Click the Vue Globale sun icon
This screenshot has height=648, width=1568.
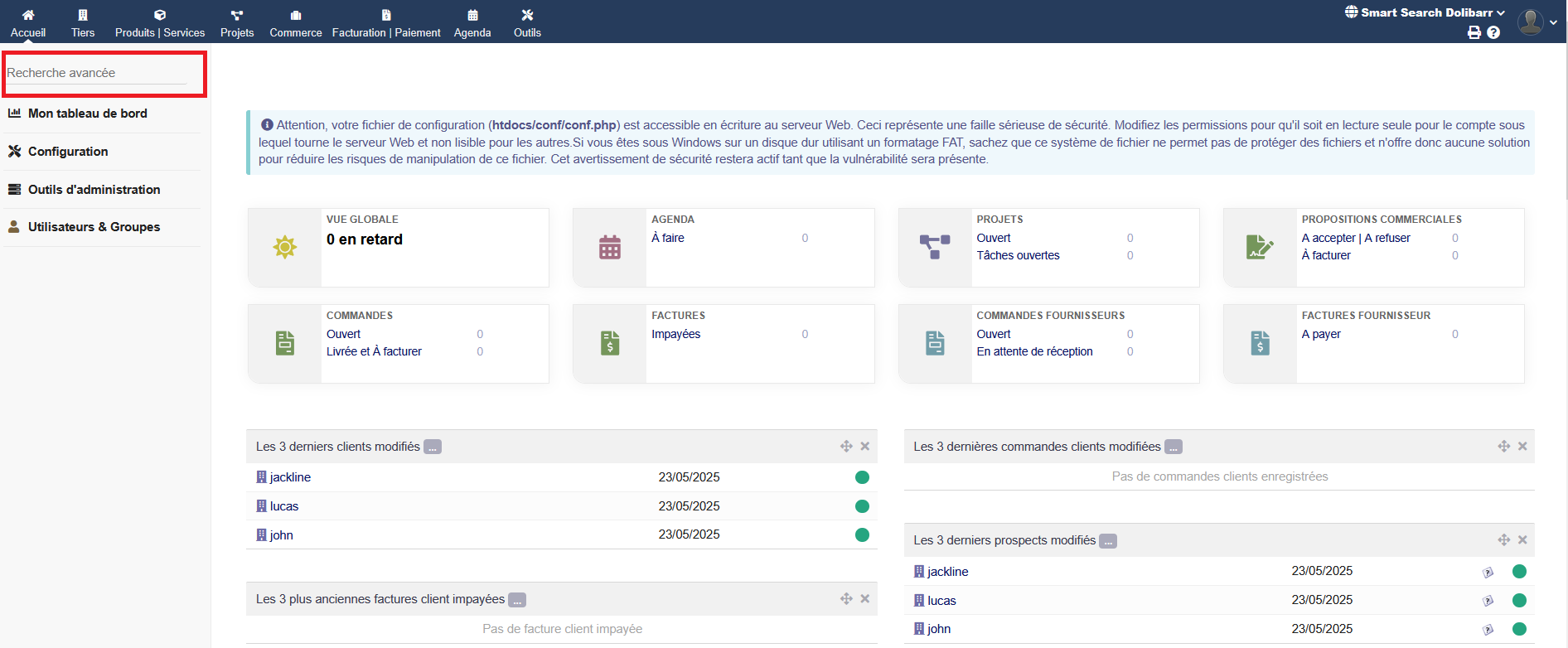coord(285,247)
